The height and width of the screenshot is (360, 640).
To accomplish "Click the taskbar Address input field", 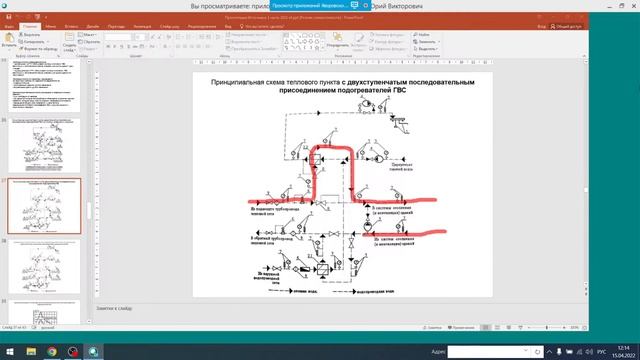I will point(489,351).
